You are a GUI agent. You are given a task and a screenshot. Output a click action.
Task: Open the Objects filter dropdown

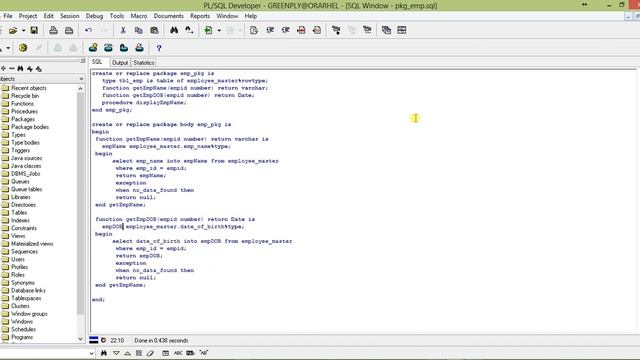point(81,79)
